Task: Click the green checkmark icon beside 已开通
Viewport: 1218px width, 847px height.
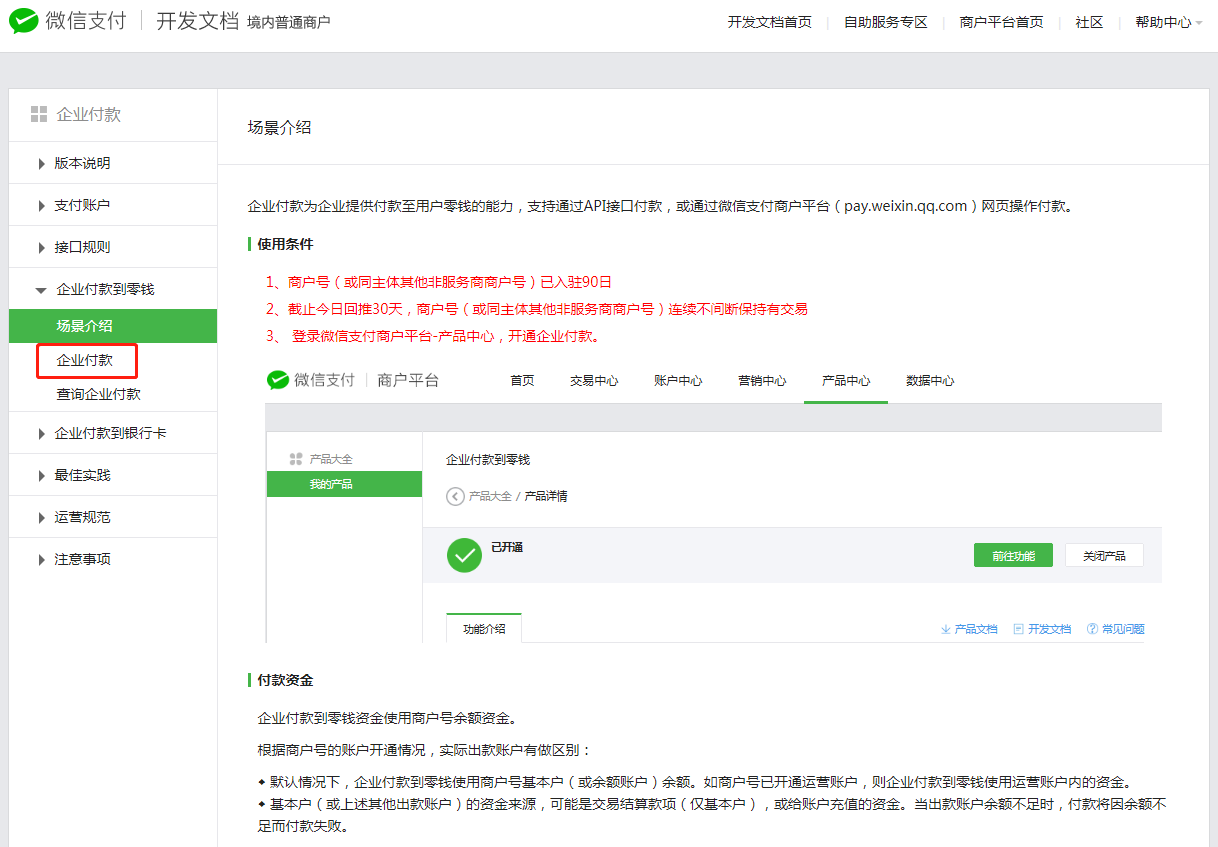Action: click(464, 555)
